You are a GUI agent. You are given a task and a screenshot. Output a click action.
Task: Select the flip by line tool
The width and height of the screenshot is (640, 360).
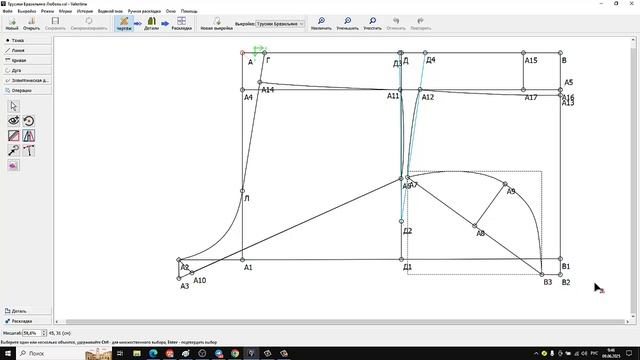coord(13,136)
